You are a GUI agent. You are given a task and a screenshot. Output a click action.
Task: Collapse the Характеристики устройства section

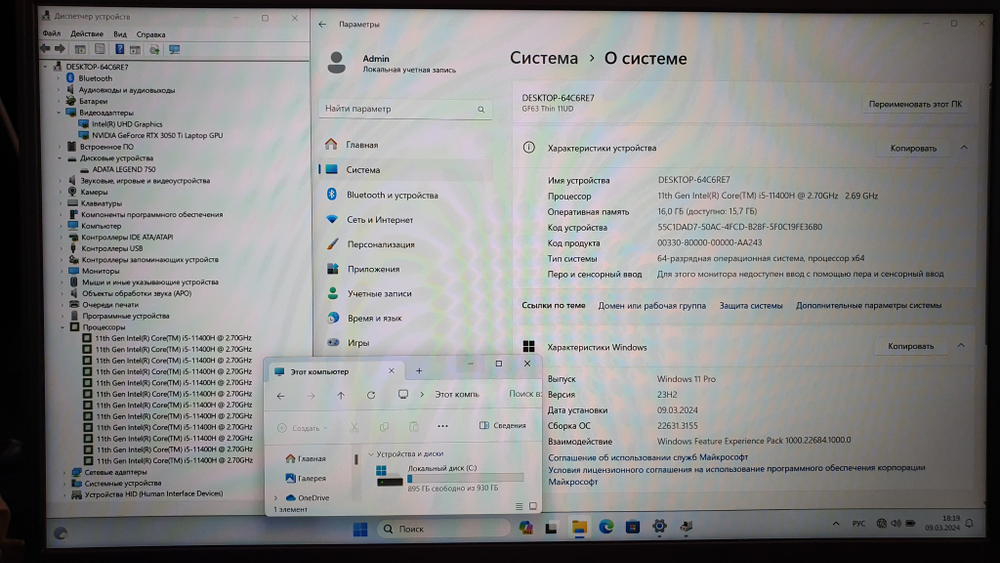click(x=964, y=148)
